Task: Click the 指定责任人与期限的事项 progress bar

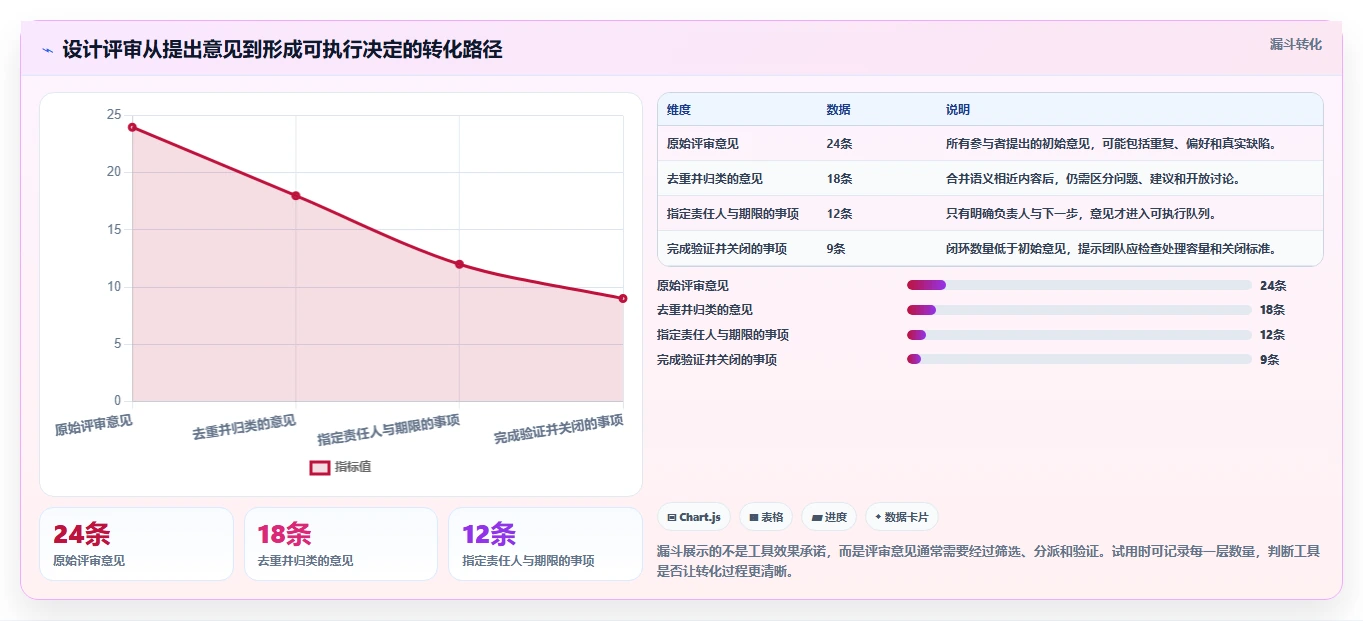Action: click(1079, 335)
